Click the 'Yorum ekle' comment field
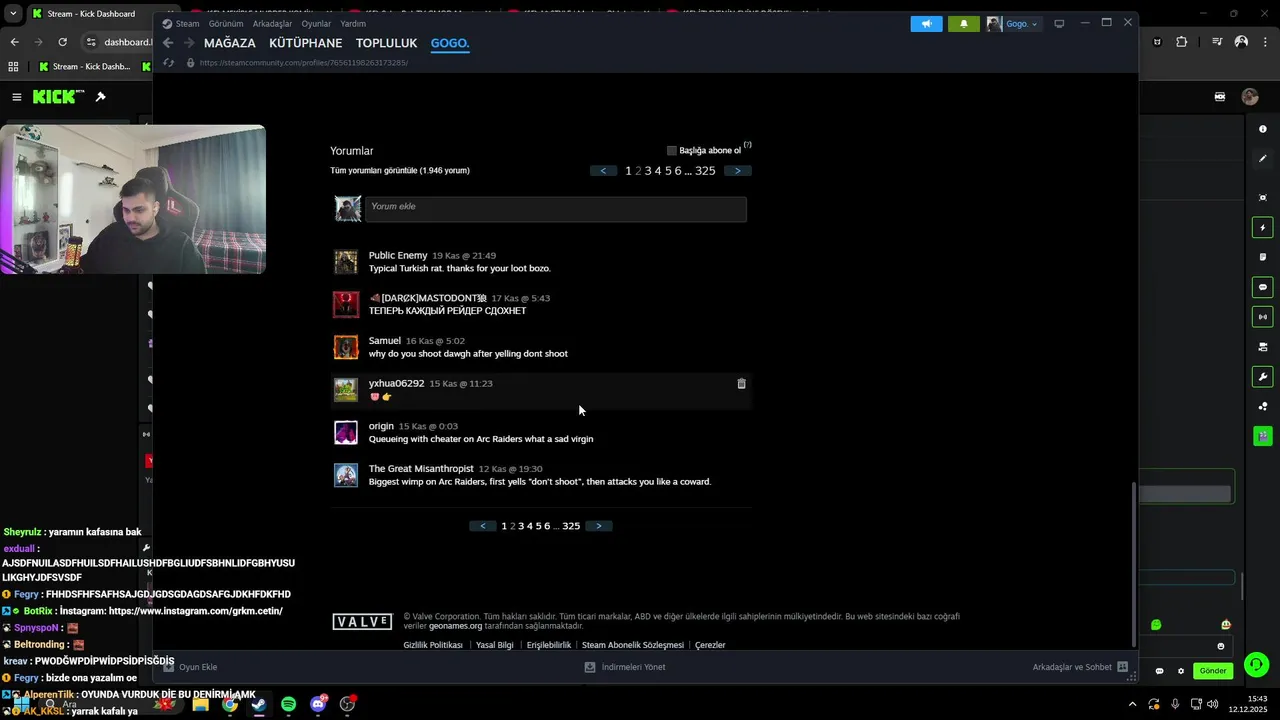This screenshot has height=720, width=1280. (x=556, y=208)
